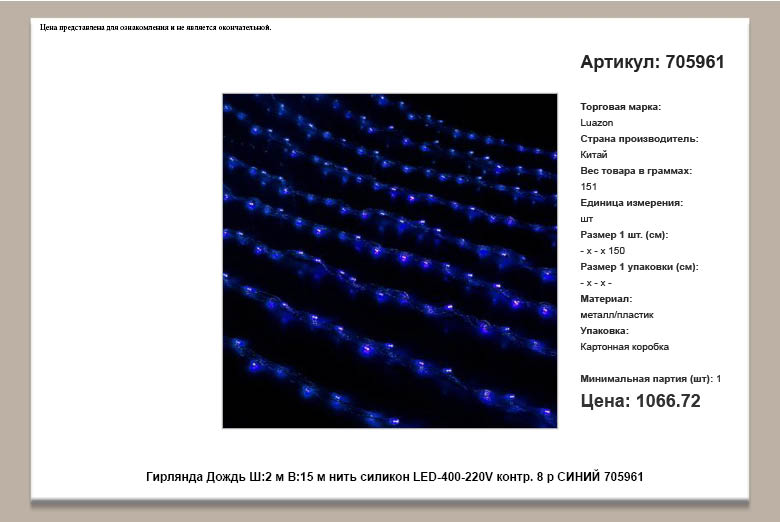Viewport: 780px width, 522px height.
Task: Click the packaging value 'Картонная коробка'
Action: pyautogui.click(x=624, y=347)
